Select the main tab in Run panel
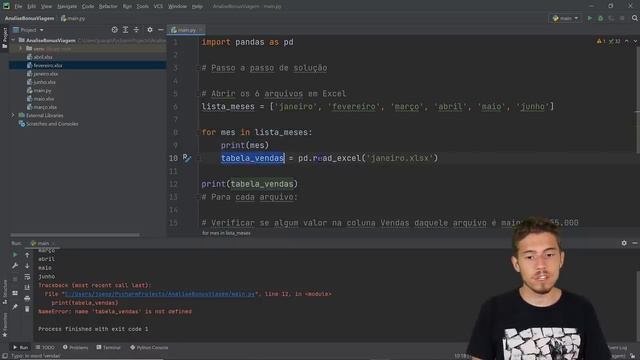This screenshot has width=640, height=360. (43, 243)
